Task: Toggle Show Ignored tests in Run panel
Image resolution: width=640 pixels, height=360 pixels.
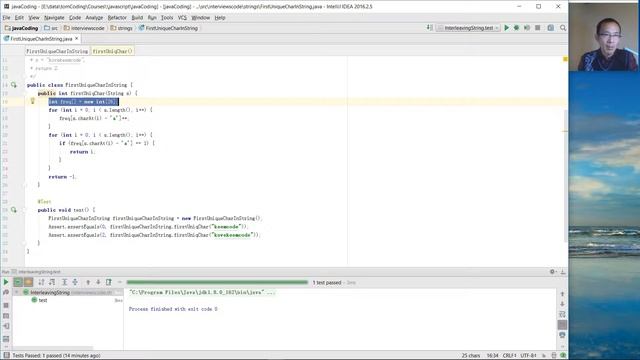Action: [x=28, y=282]
